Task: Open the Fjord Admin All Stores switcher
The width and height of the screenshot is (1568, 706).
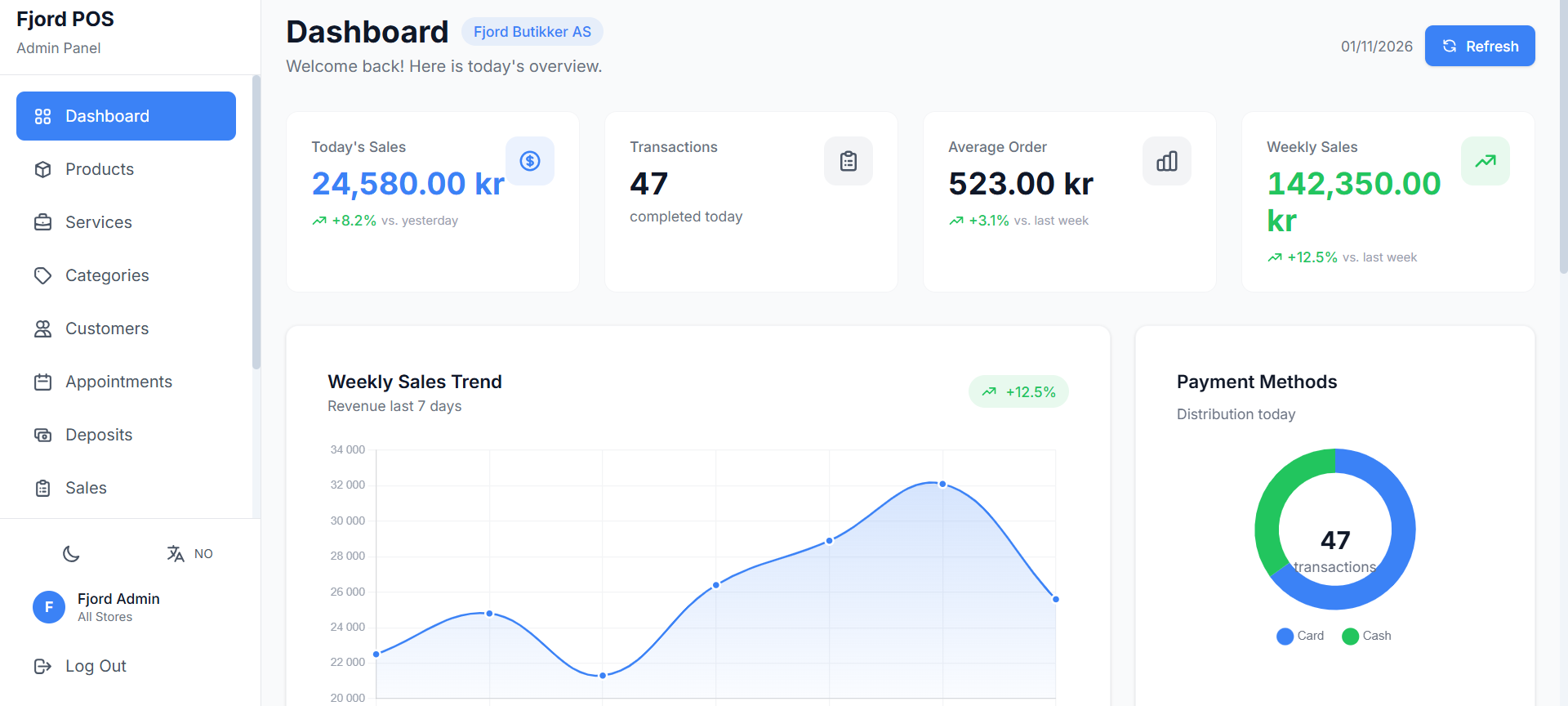Action: coord(118,607)
